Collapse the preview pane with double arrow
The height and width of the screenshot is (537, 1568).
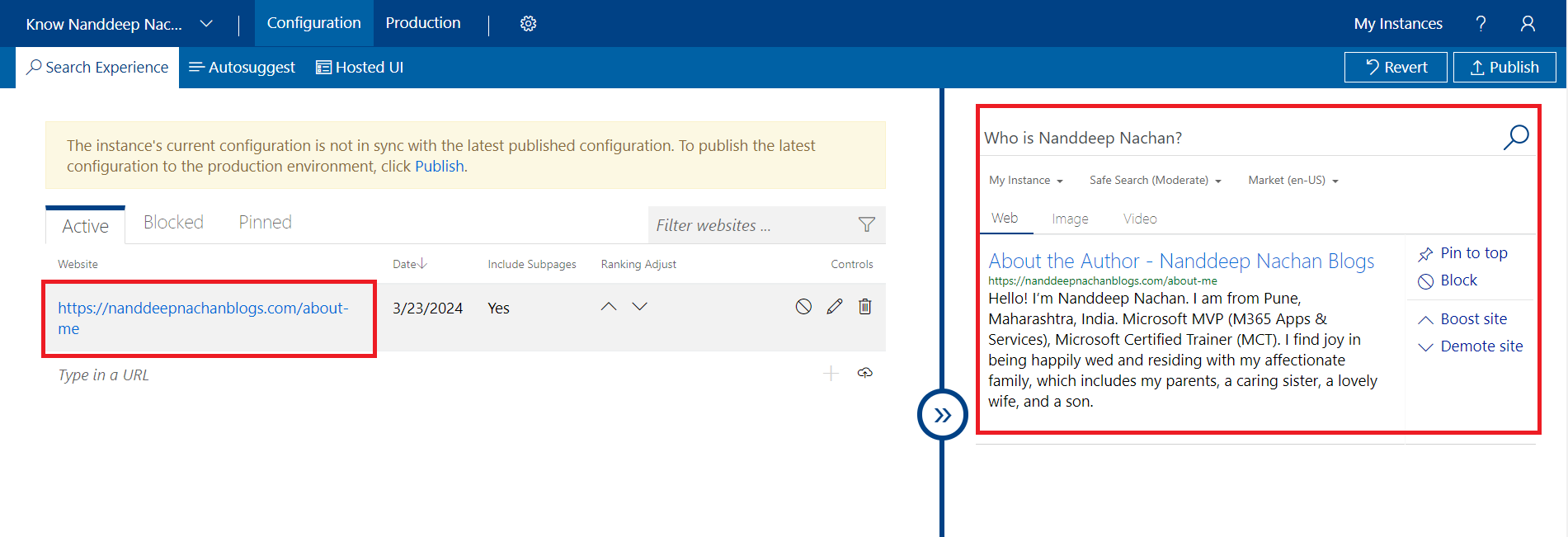(x=942, y=415)
